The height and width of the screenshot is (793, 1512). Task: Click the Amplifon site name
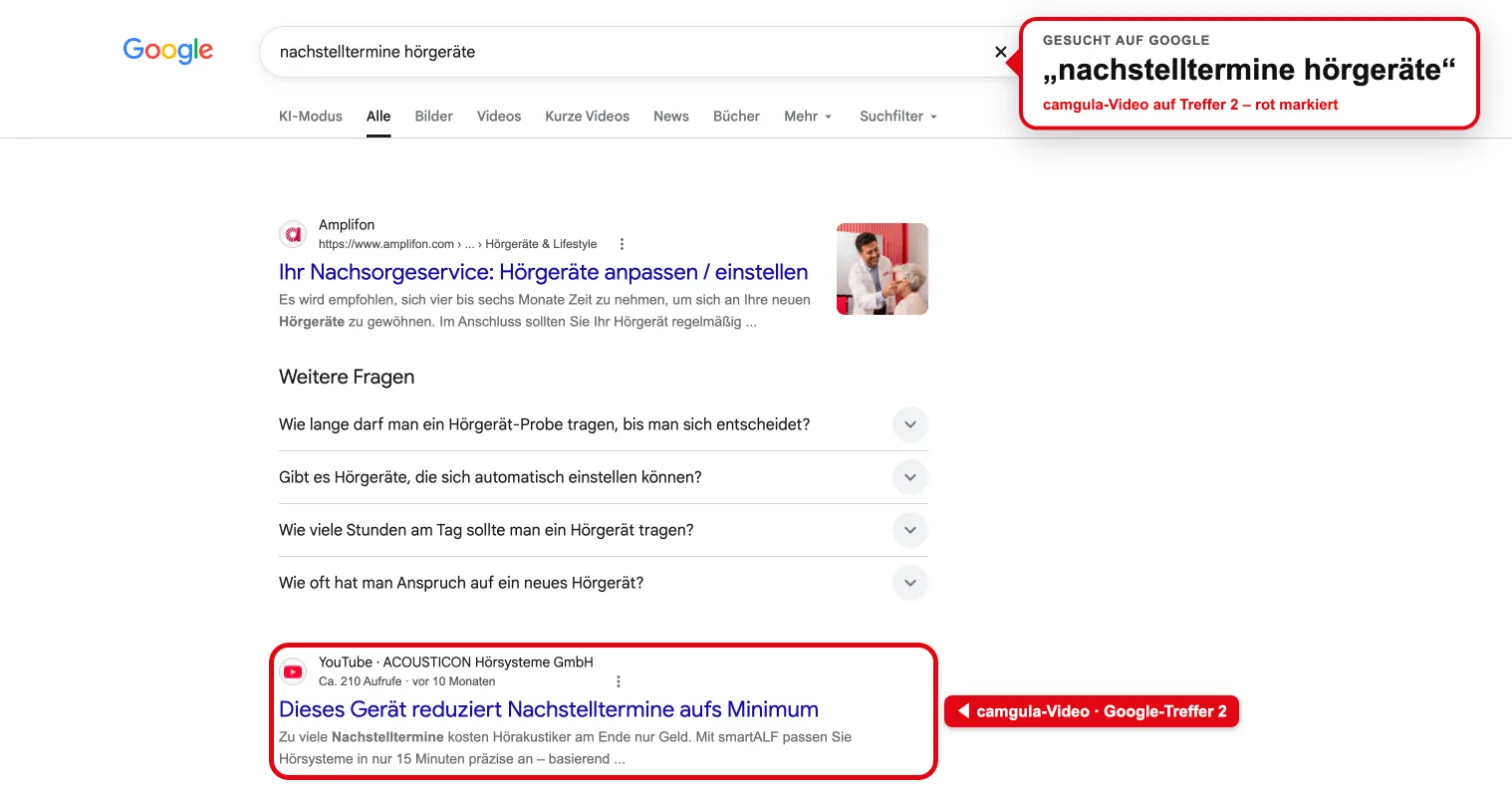pos(347,225)
